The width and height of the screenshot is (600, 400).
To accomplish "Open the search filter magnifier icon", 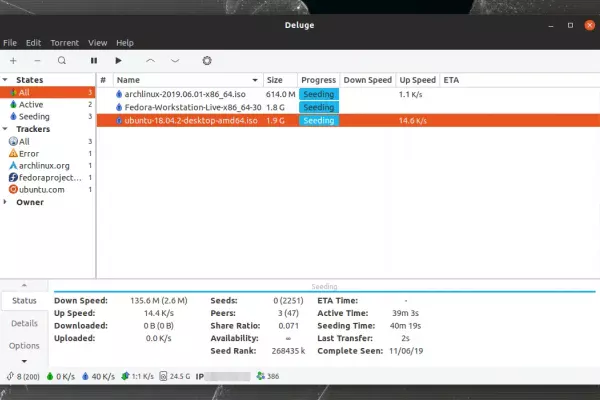I will click(x=62, y=60).
